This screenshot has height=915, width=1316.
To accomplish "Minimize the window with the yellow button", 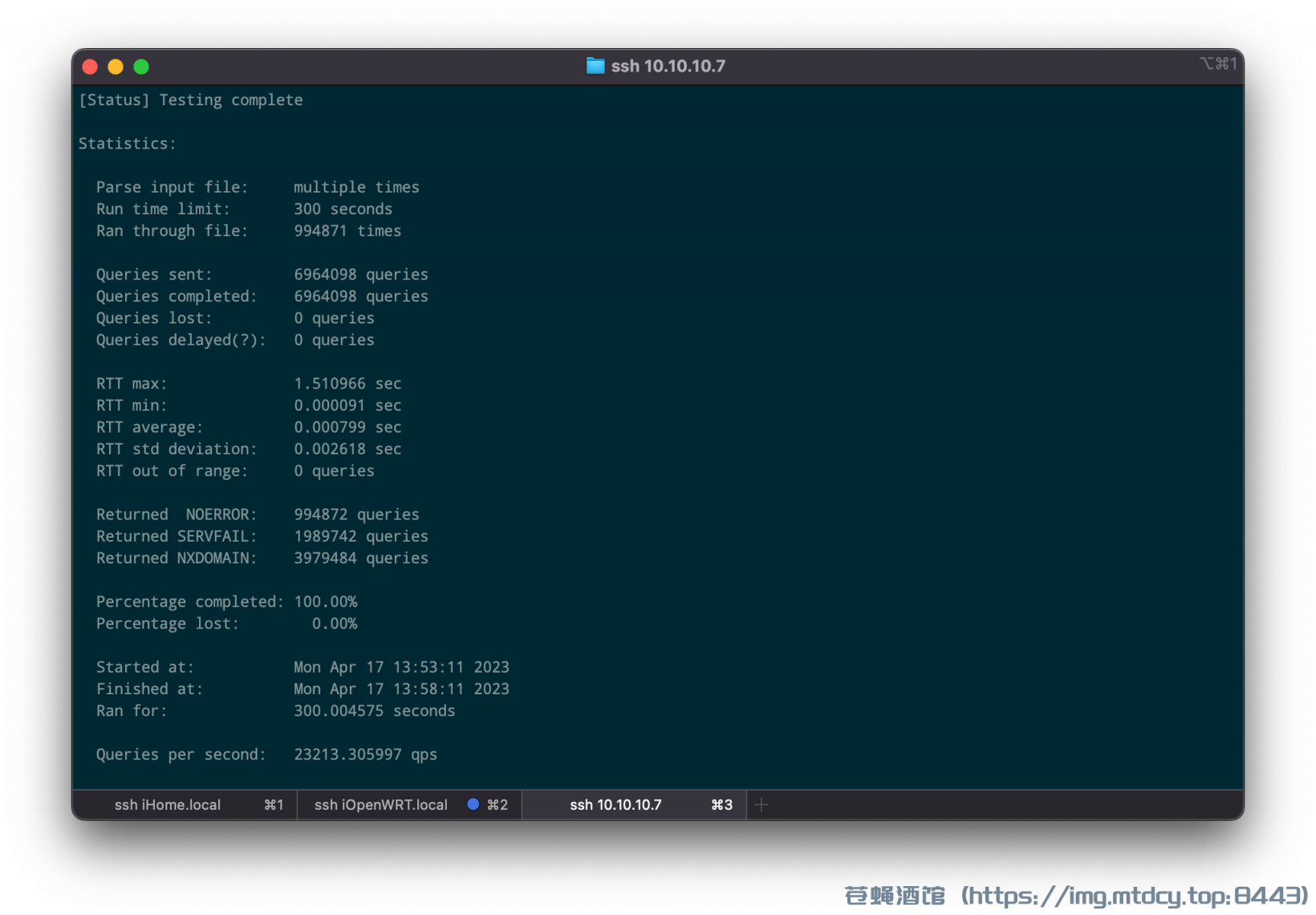I will [x=116, y=67].
